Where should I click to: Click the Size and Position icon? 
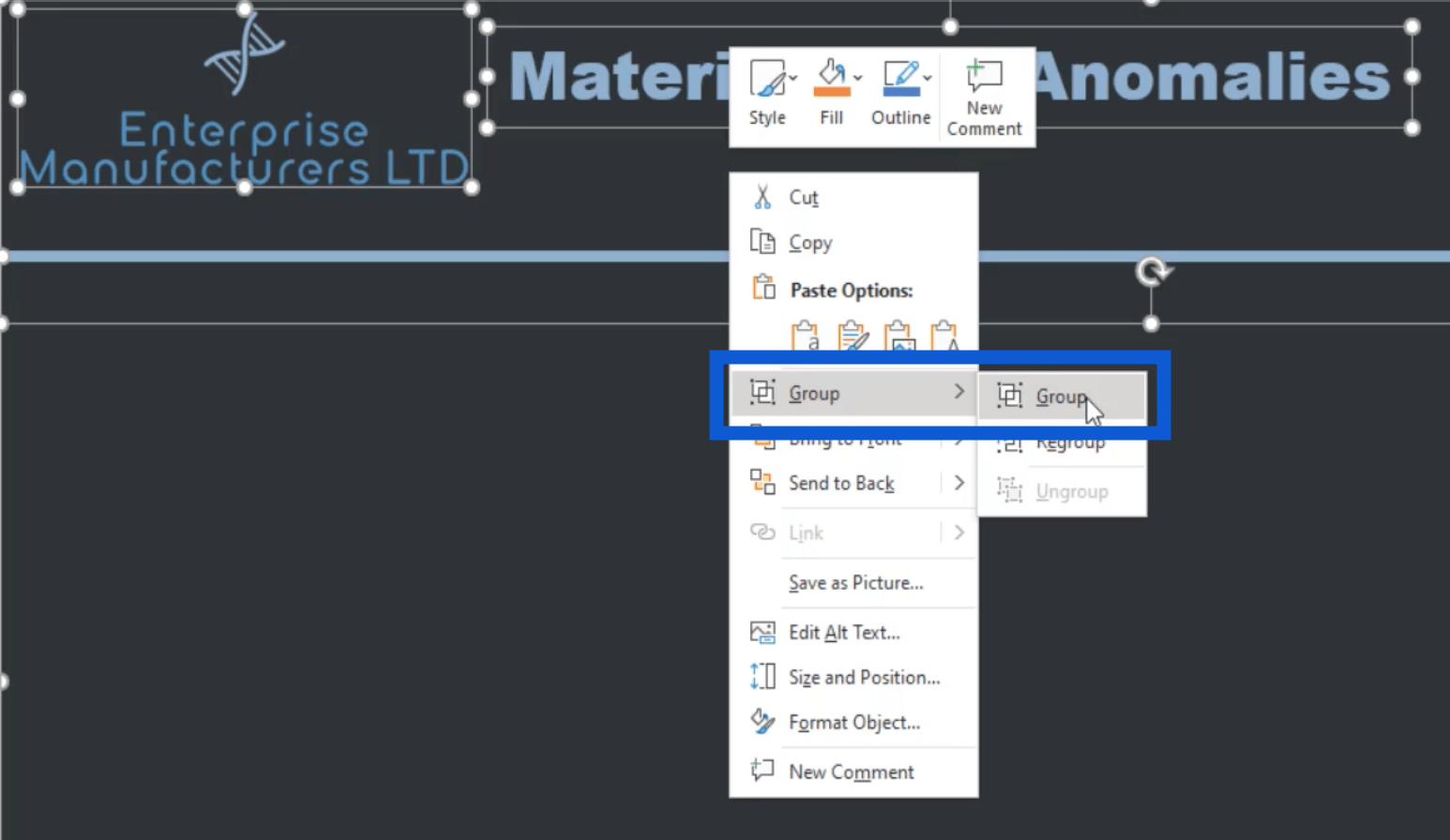click(763, 676)
